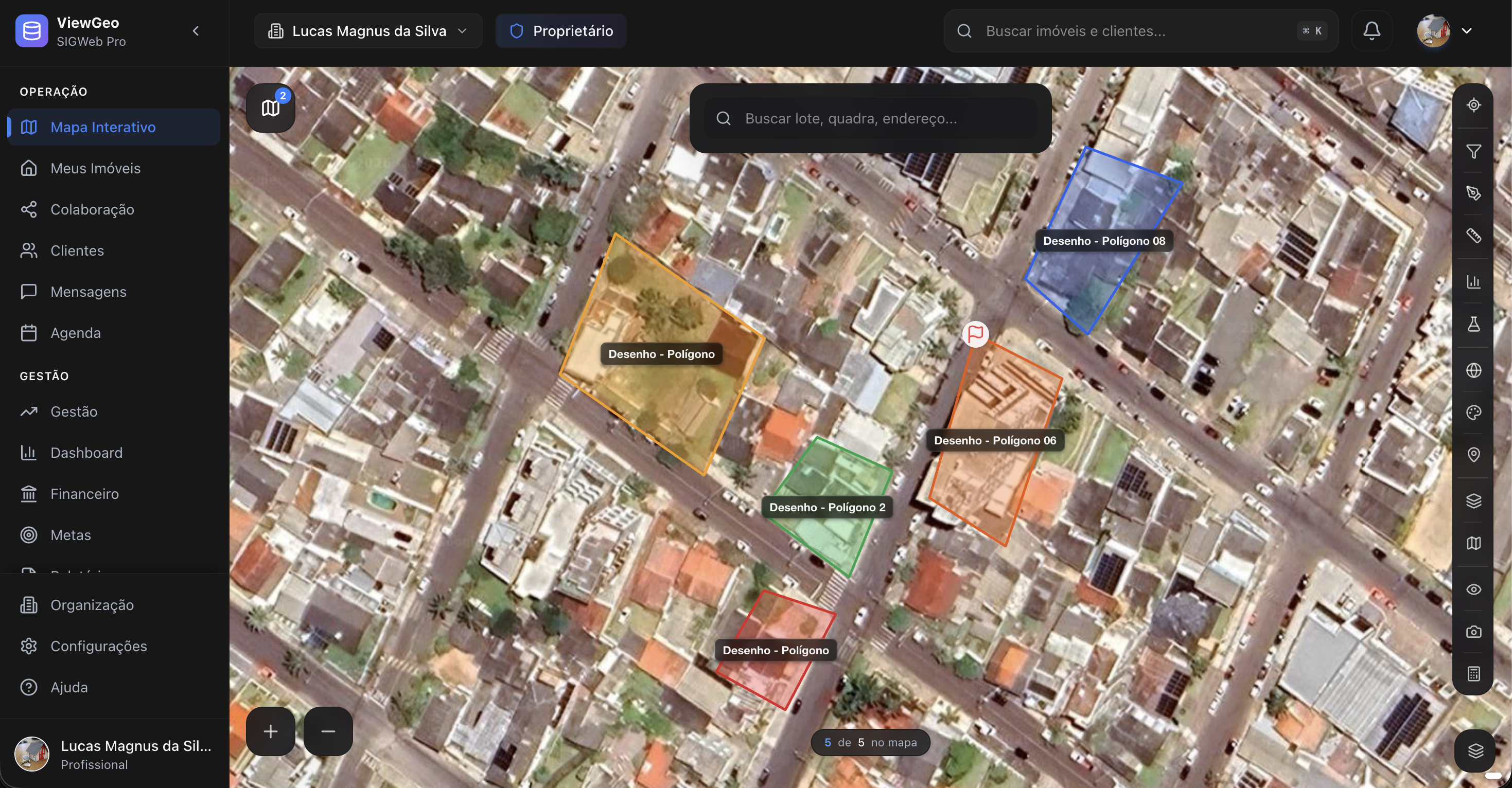Viewport: 1512px width, 788px height.
Task: Open Organização settings
Action: pyautogui.click(x=114, y=605)
